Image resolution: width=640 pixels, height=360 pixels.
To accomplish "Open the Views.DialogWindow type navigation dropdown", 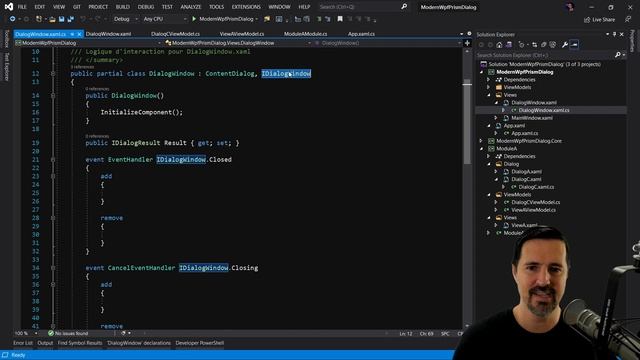I will tap(309, 43).
